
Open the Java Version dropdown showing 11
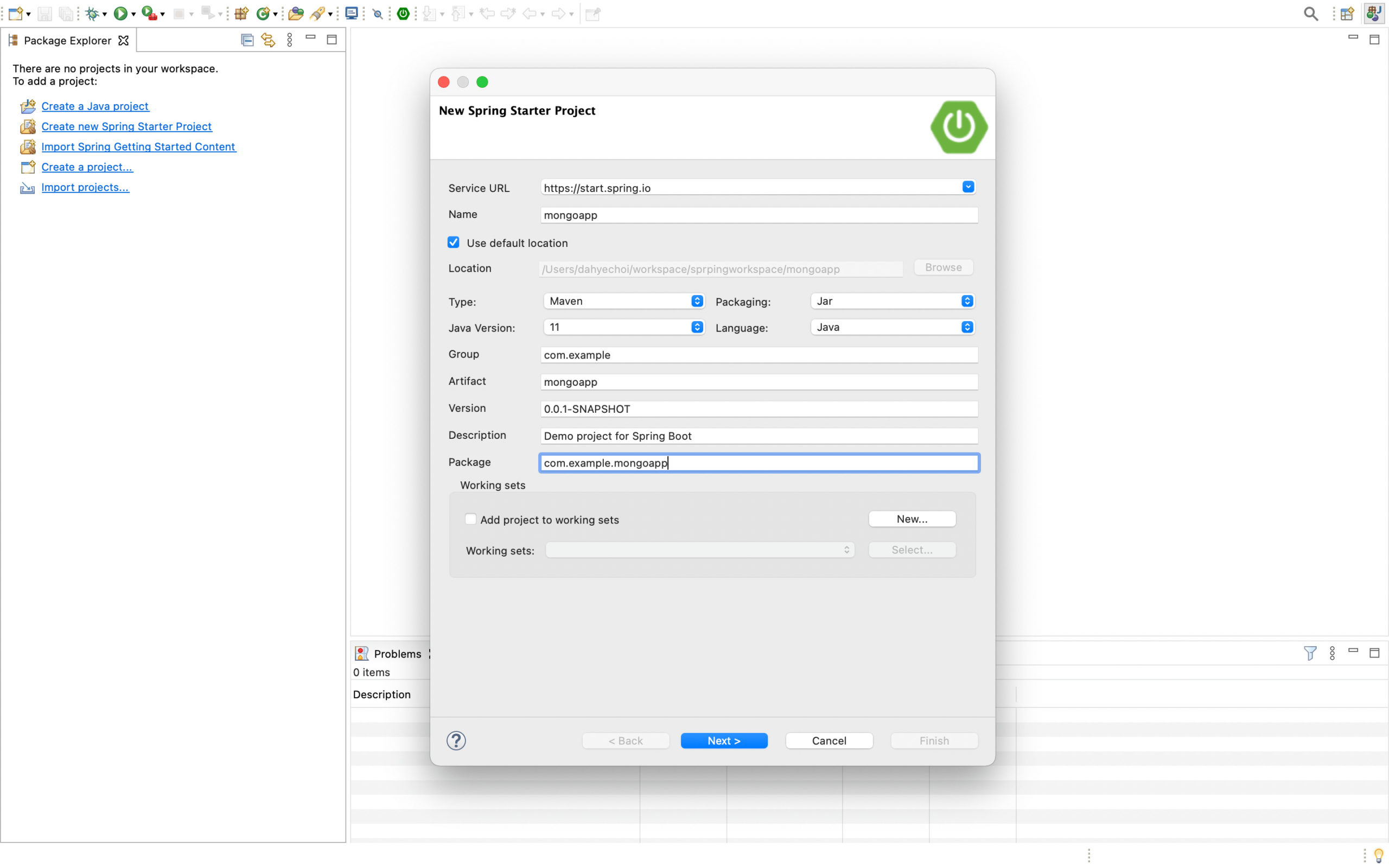click(624, 327)
